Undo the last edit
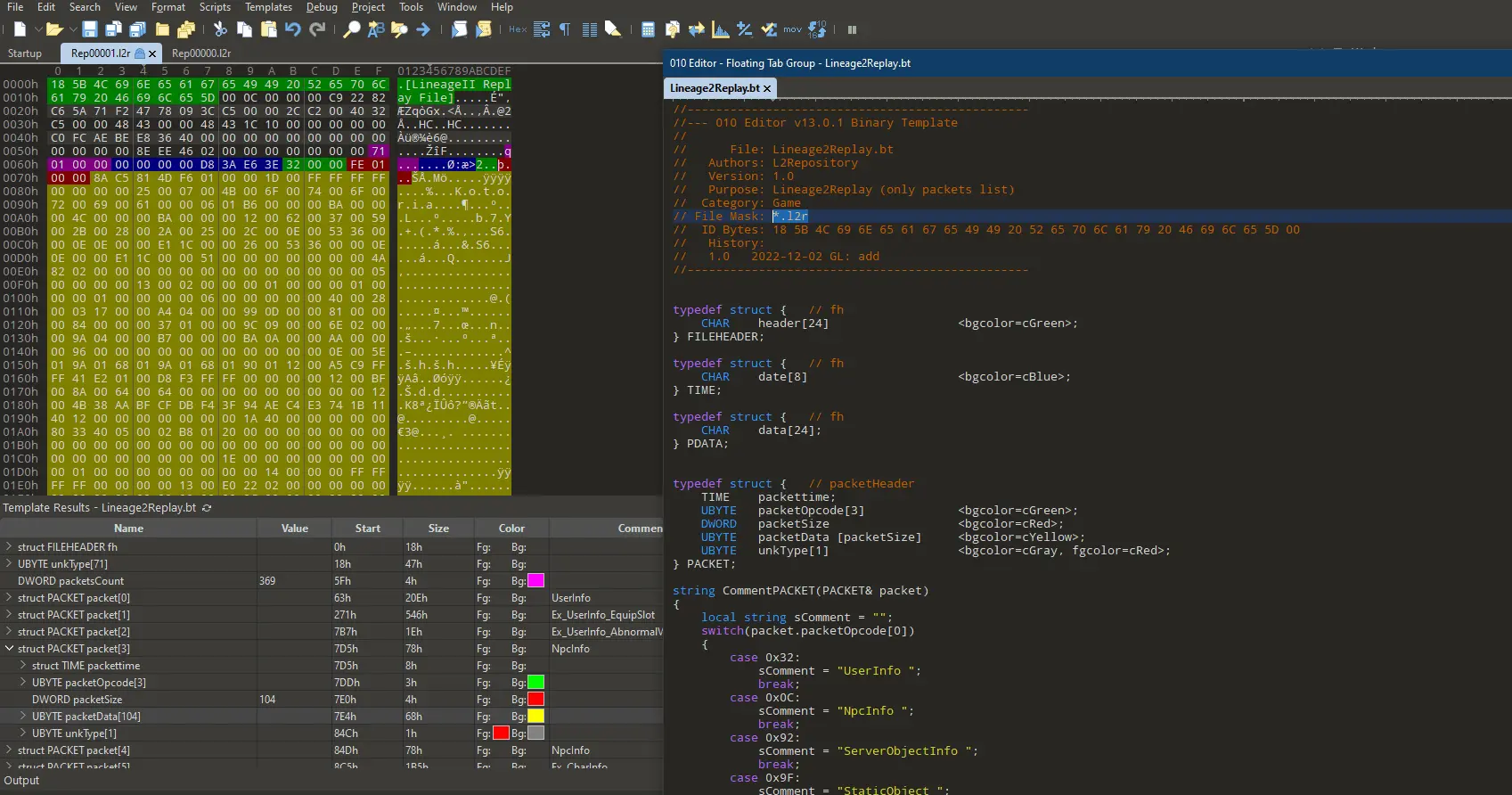1512x795 pixels. (x=292, y=29)
